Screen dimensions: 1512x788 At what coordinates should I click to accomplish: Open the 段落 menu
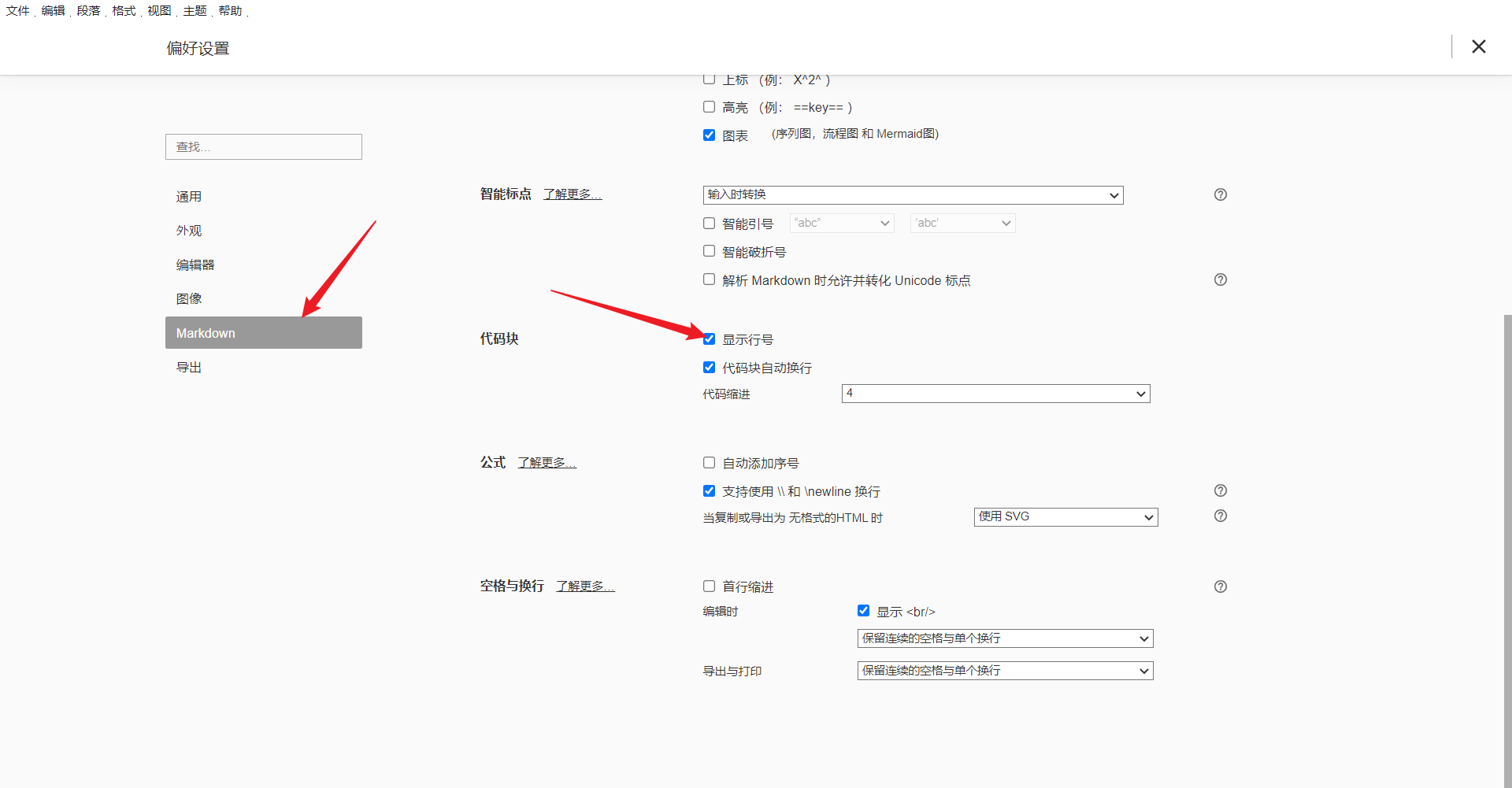[88, 11]
